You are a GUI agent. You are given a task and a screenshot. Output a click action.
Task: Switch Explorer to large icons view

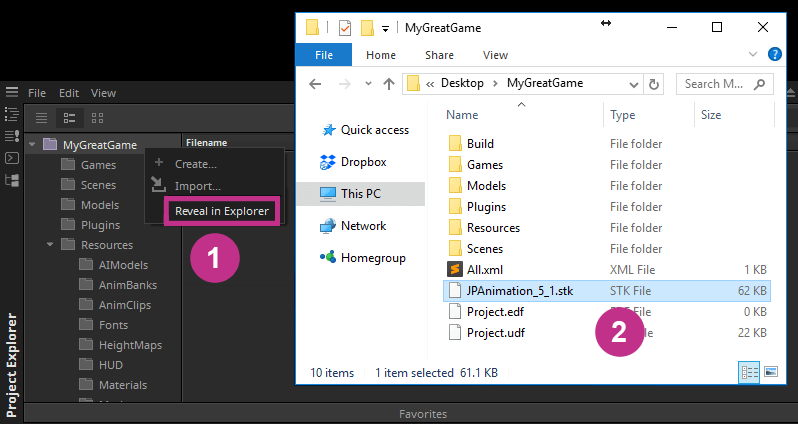[770, 372]
